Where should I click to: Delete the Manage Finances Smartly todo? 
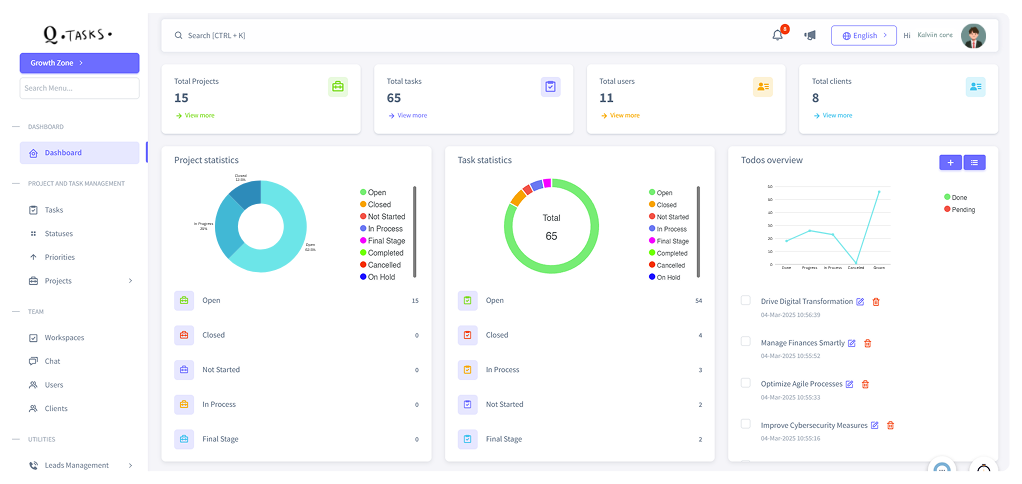pyautogui.click(x=867, y=343)
